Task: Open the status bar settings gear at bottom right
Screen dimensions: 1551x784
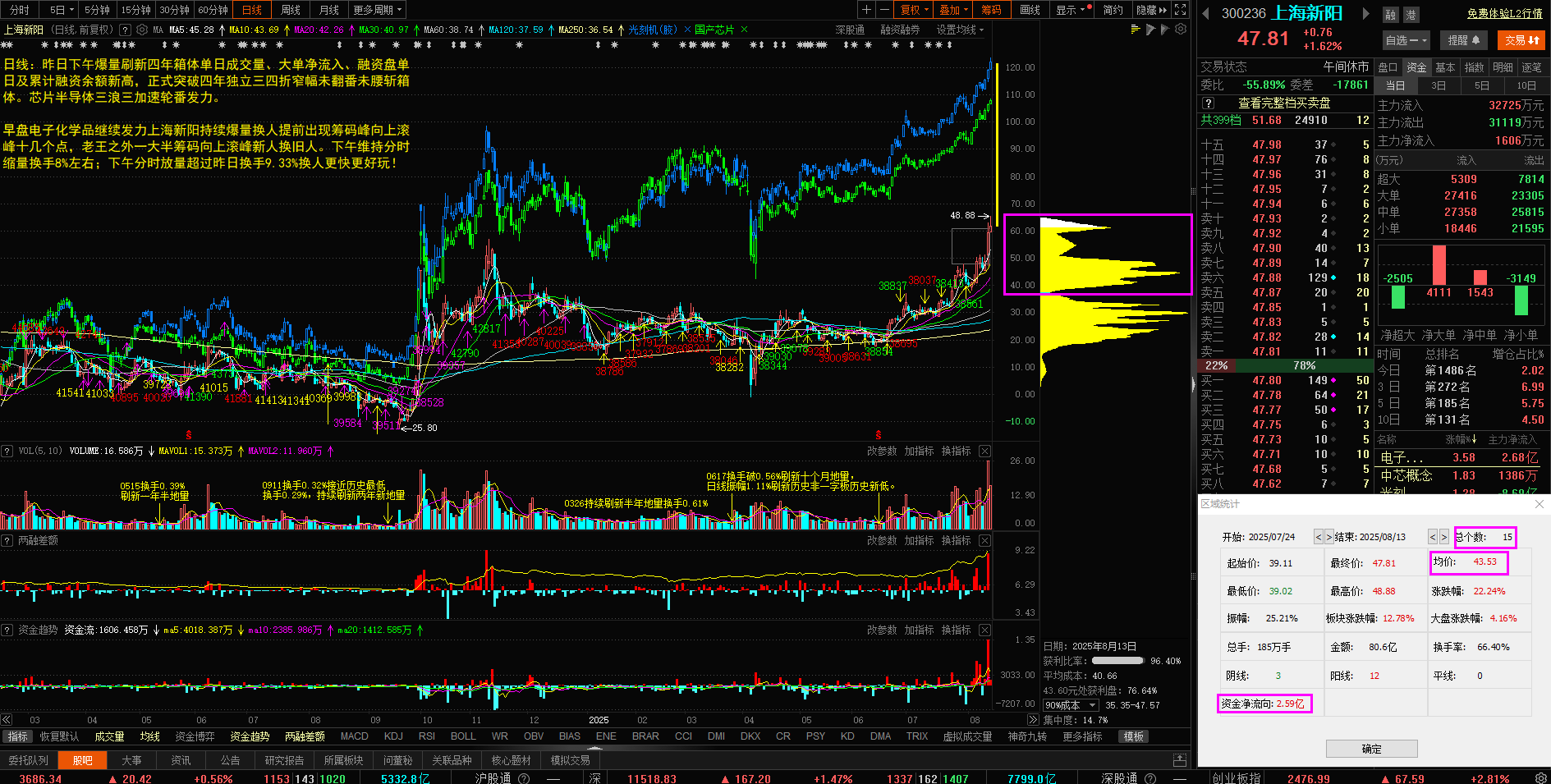Action: coord(1541,777)
